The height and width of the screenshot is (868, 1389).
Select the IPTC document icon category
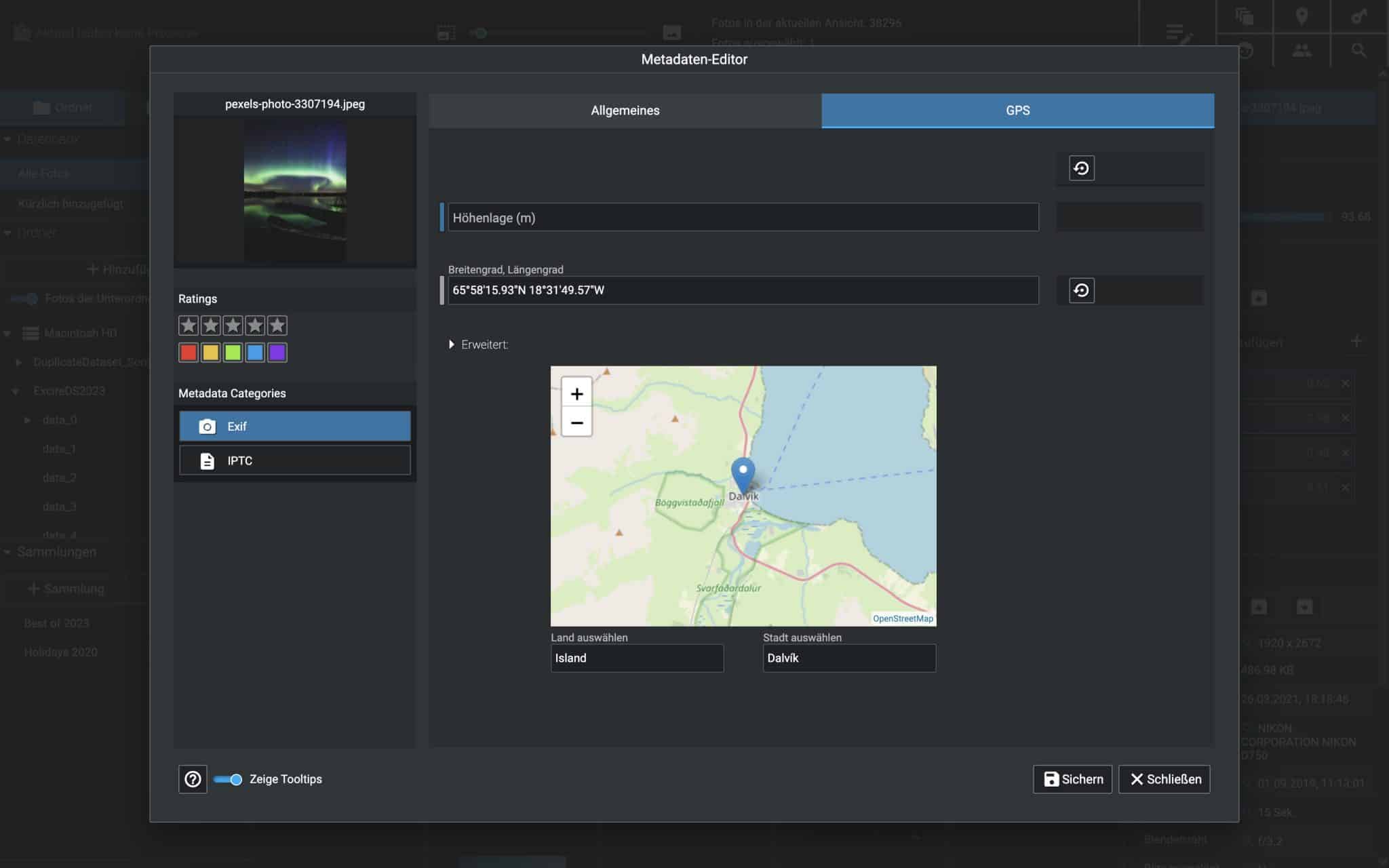(x=295, y=460)
